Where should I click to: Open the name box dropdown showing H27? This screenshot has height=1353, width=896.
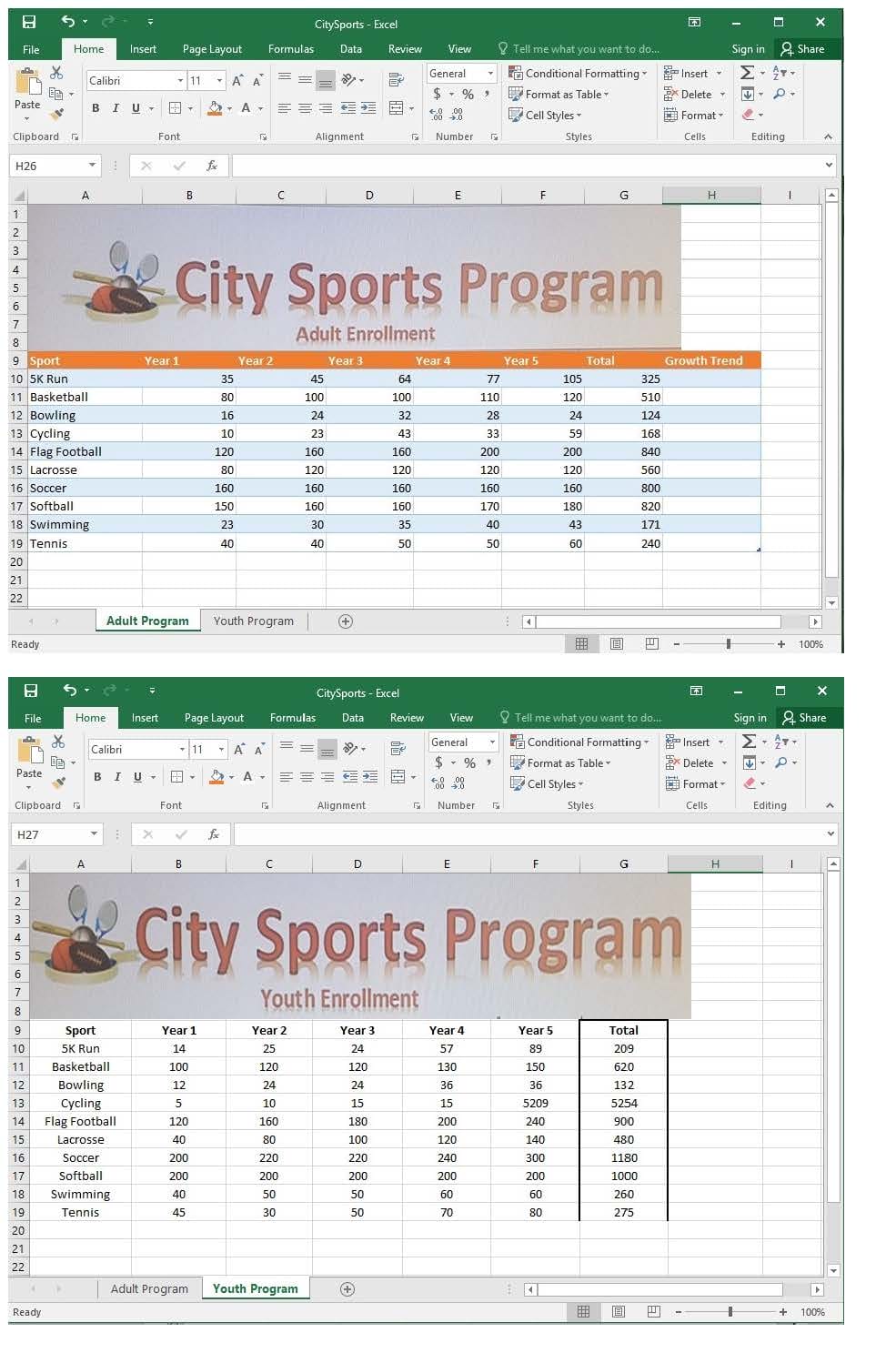(x=94, y=834)
